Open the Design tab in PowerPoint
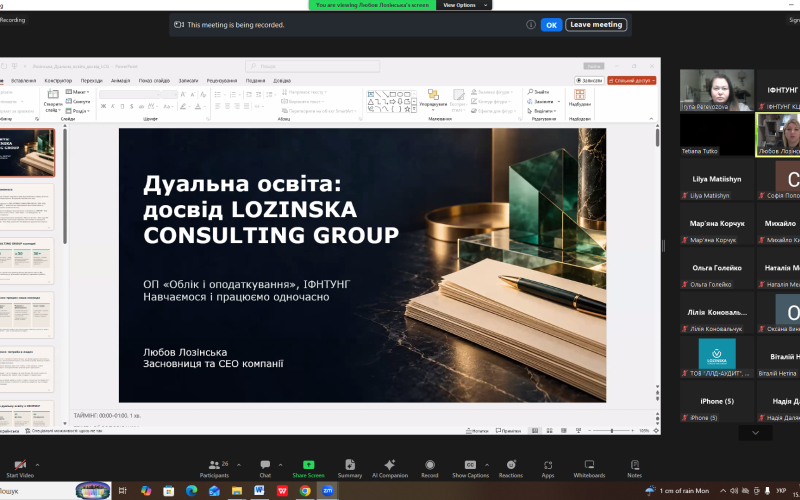The image size is (800, 500). click(x=58, y=81)
